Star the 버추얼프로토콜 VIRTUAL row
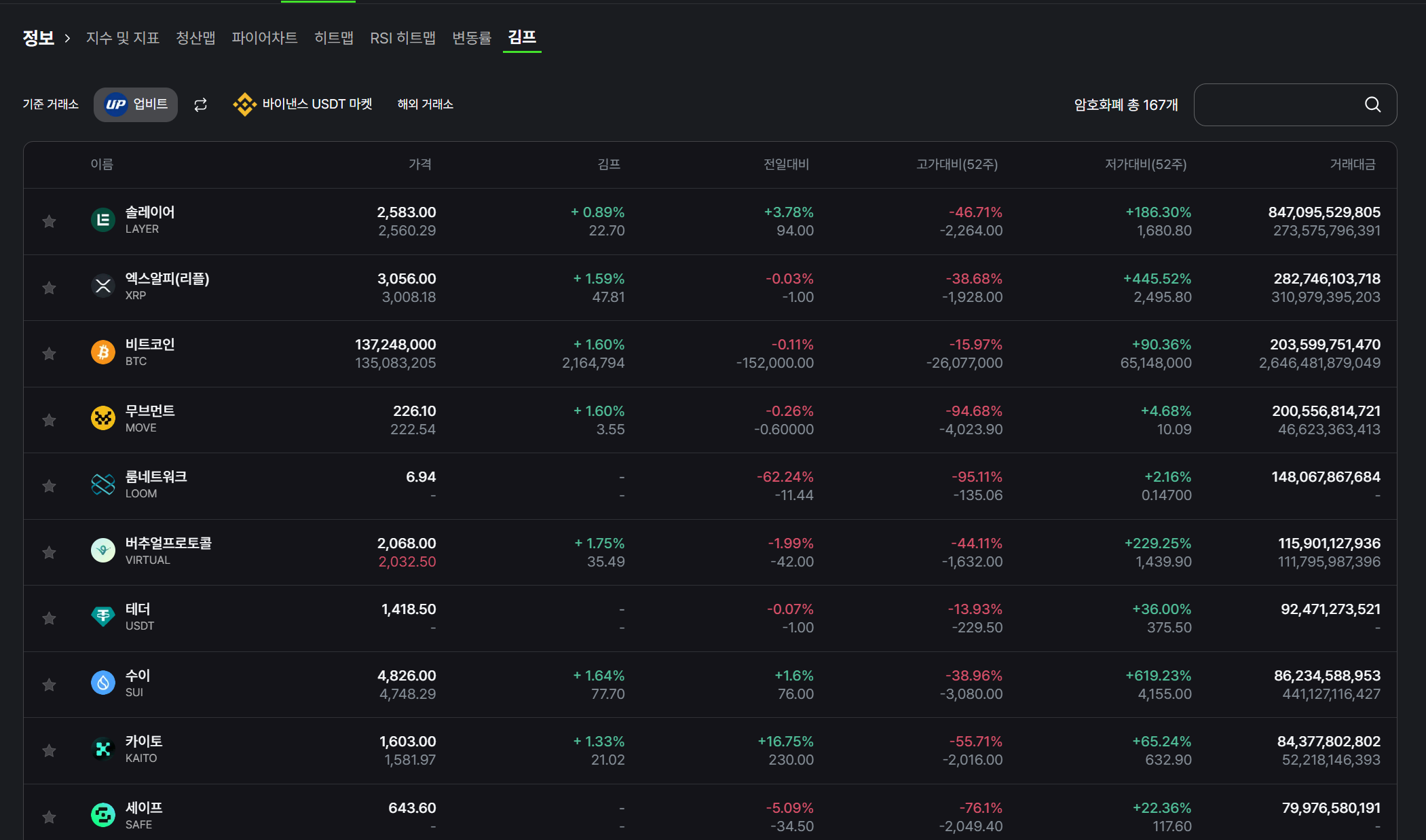This screenshot has width=1426, height=840. [49, 552]
